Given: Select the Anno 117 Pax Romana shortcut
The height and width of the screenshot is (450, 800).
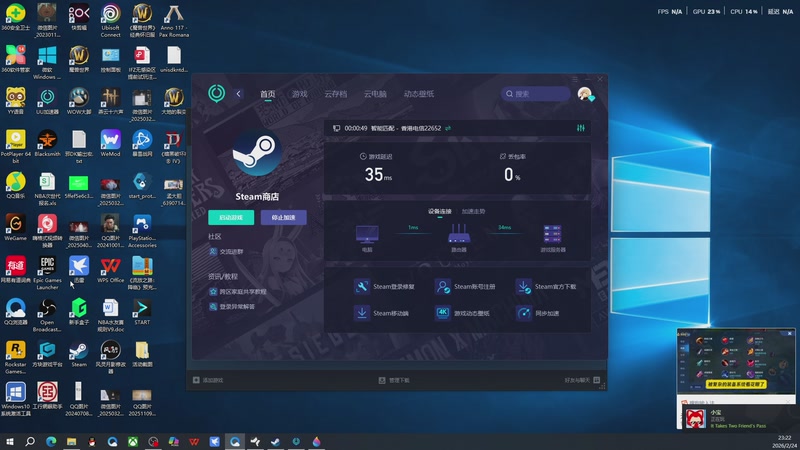Looking at the screenshot, I should click(173, 21).
